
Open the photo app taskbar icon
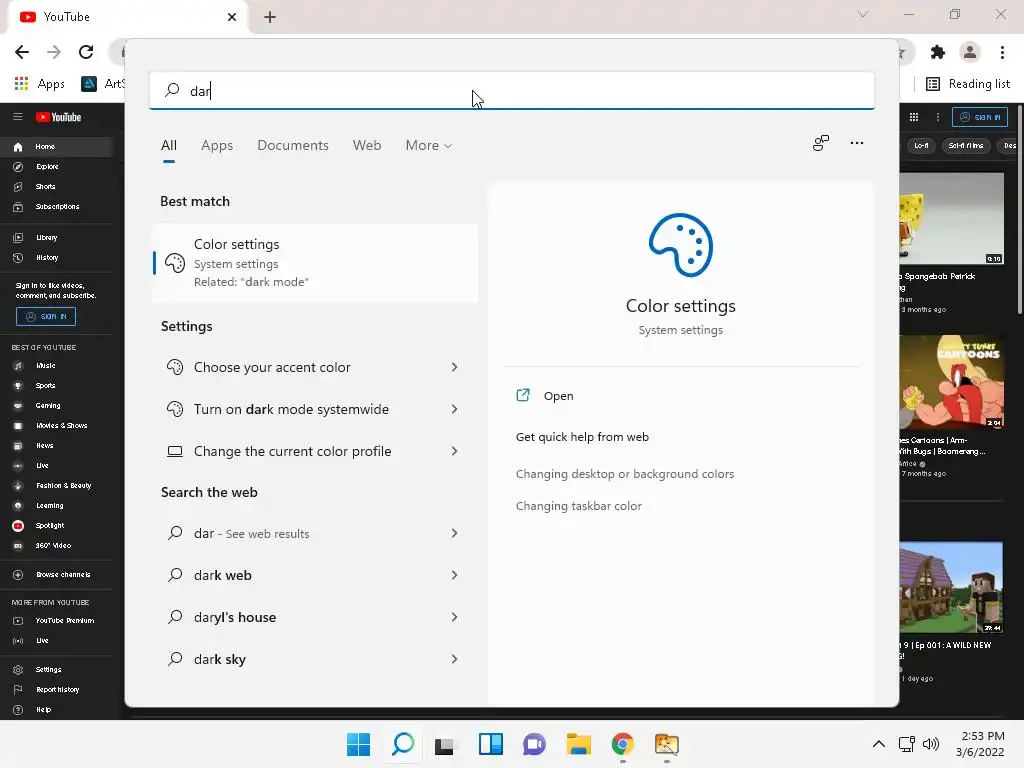tap(667, 744)
